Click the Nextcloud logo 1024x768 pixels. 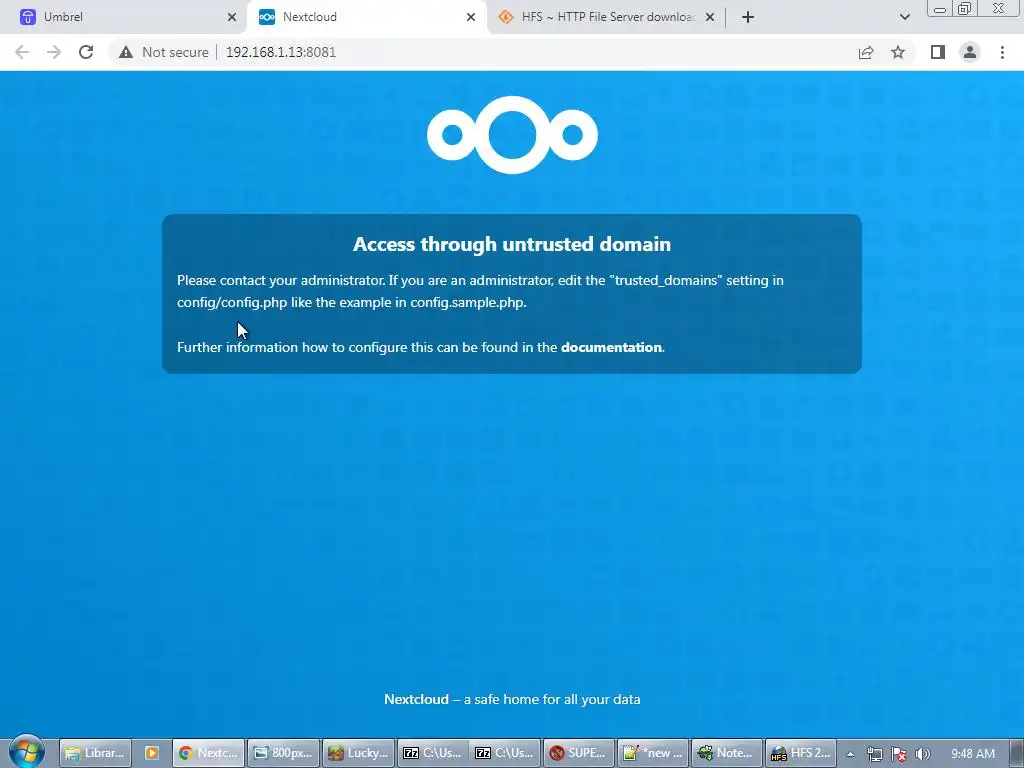(x=512, y=135)
